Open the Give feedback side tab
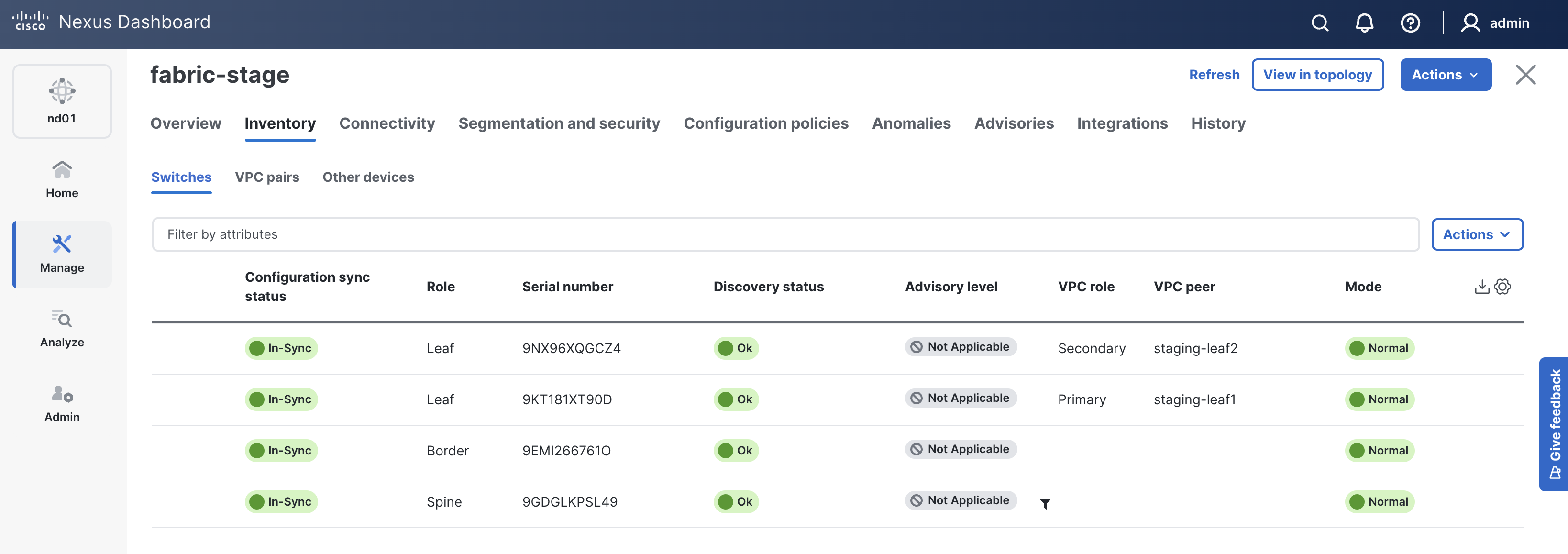Screen dimensions: 1568x554 (1554, 424)
